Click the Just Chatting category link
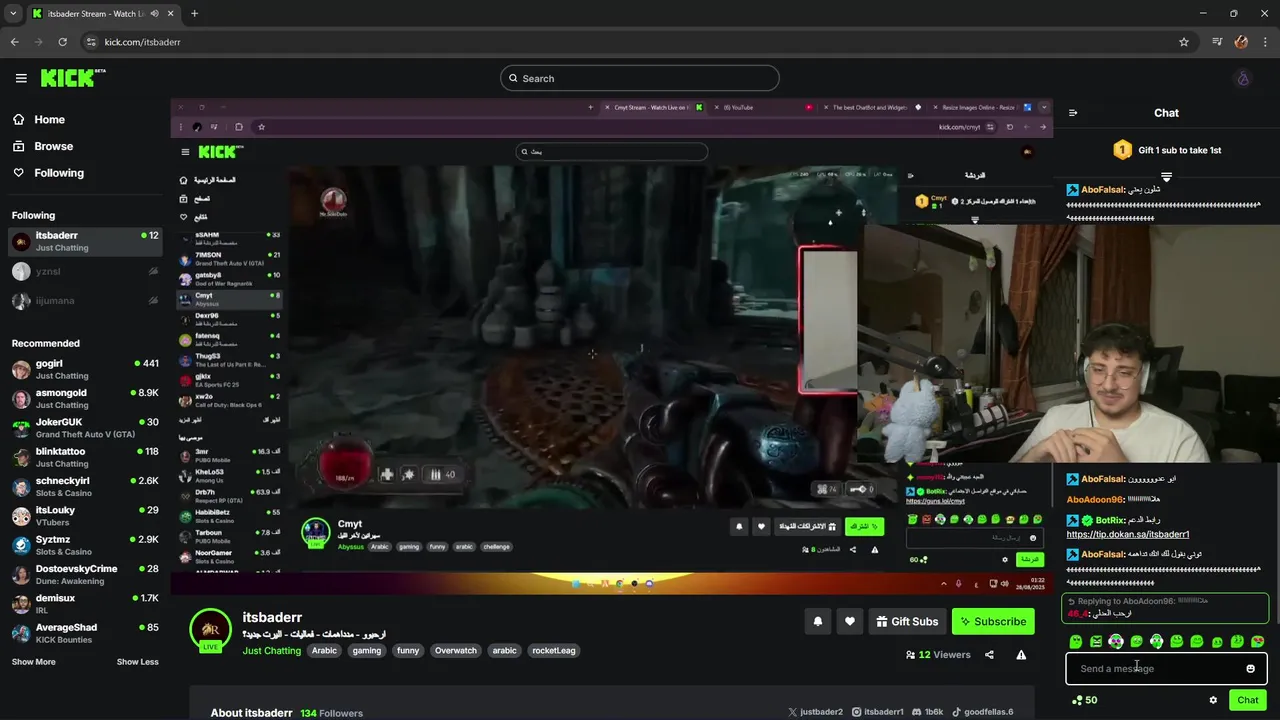Viewport: 1280px width, 720px height. click(x=271, y=651)
